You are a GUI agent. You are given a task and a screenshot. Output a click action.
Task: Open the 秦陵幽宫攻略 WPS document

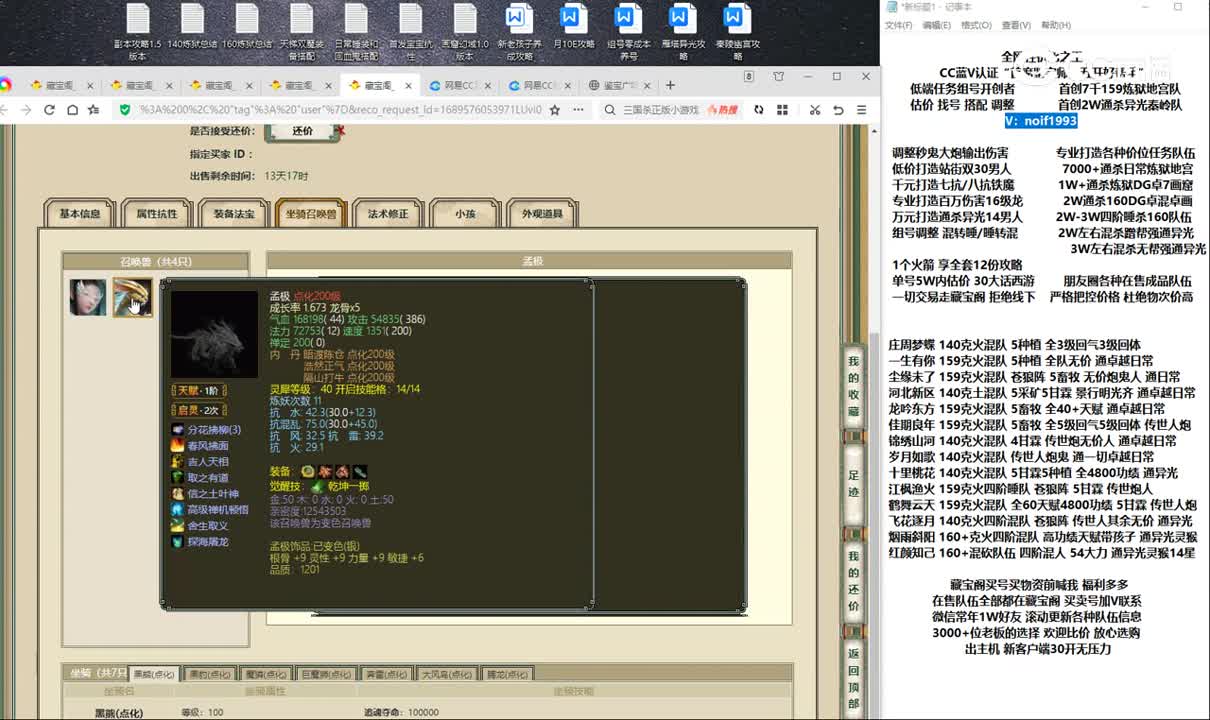coord(737,31)
